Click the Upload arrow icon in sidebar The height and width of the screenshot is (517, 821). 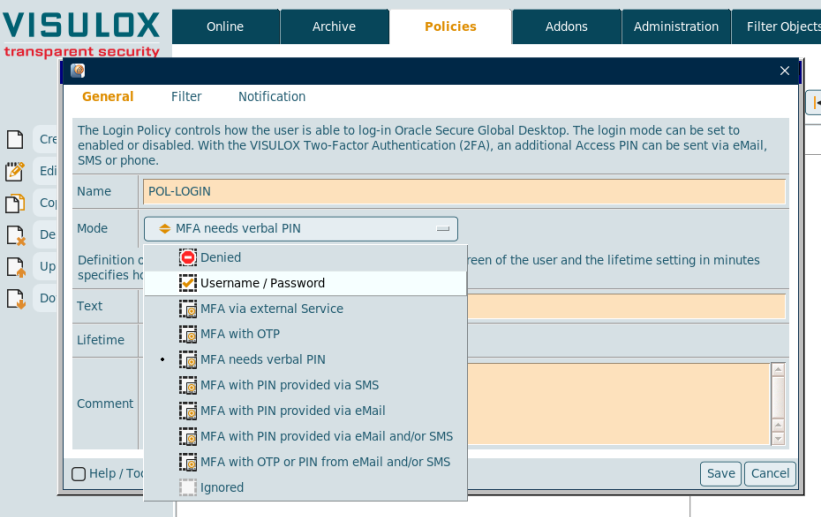[x=15, y=267]
